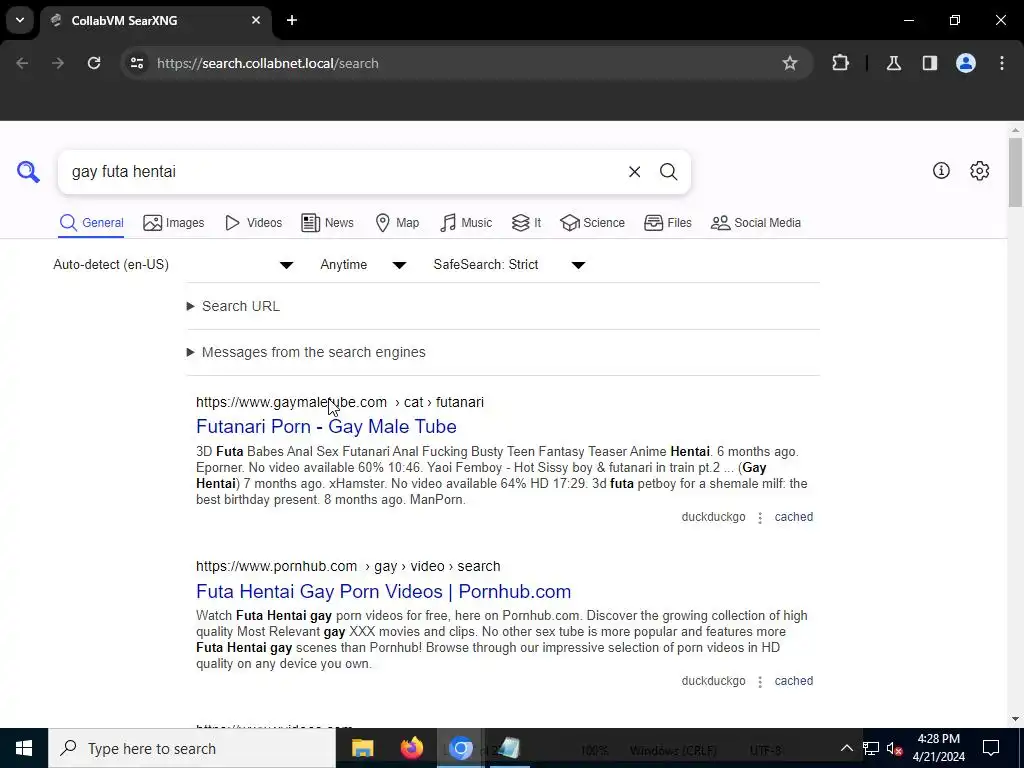Screen dimensions: 1024x768
Task: Select the CollabVM SearXNG browser tab
Action: pos(156,20)
